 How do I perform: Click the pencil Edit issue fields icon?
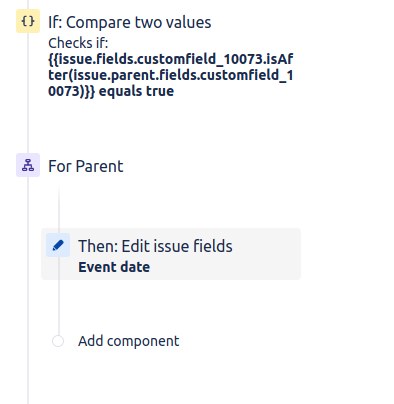[58, 245]
